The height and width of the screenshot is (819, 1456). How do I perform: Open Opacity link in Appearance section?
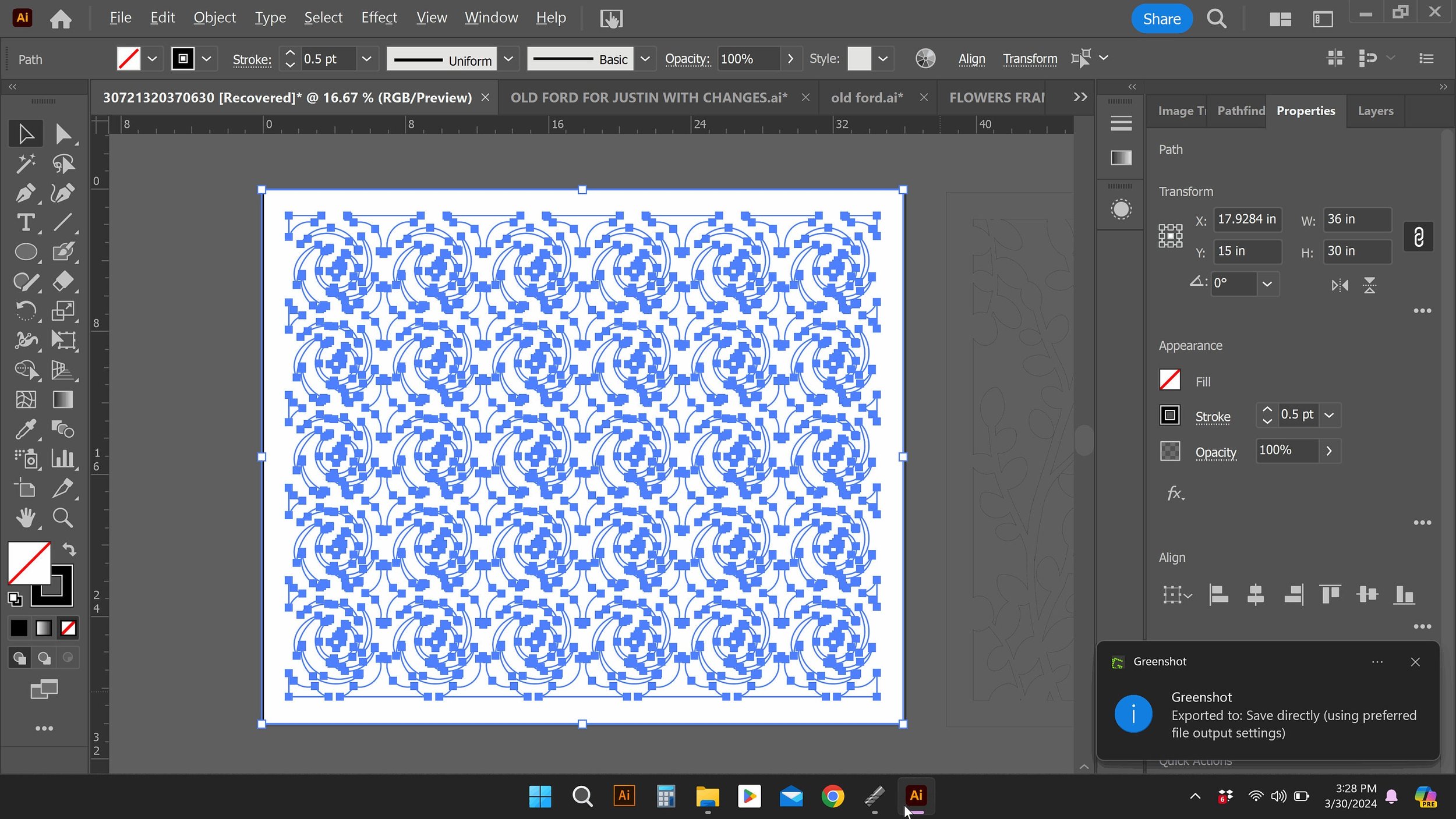point(1215,452)
